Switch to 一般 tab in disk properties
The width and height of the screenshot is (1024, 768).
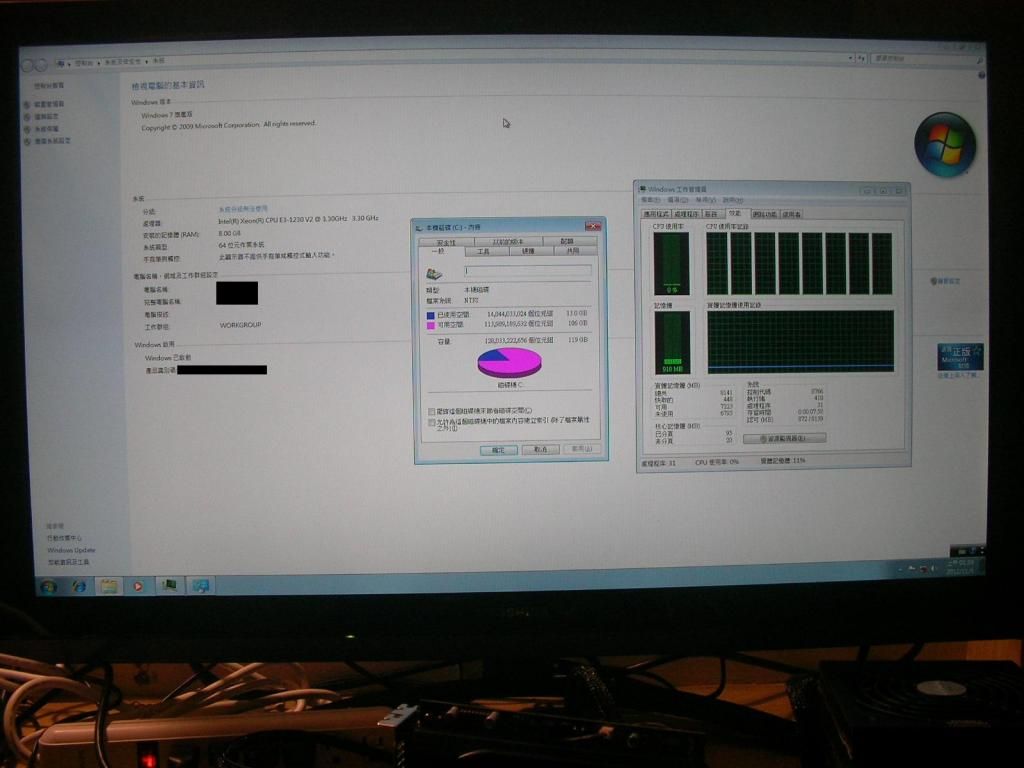pos(439,251)
